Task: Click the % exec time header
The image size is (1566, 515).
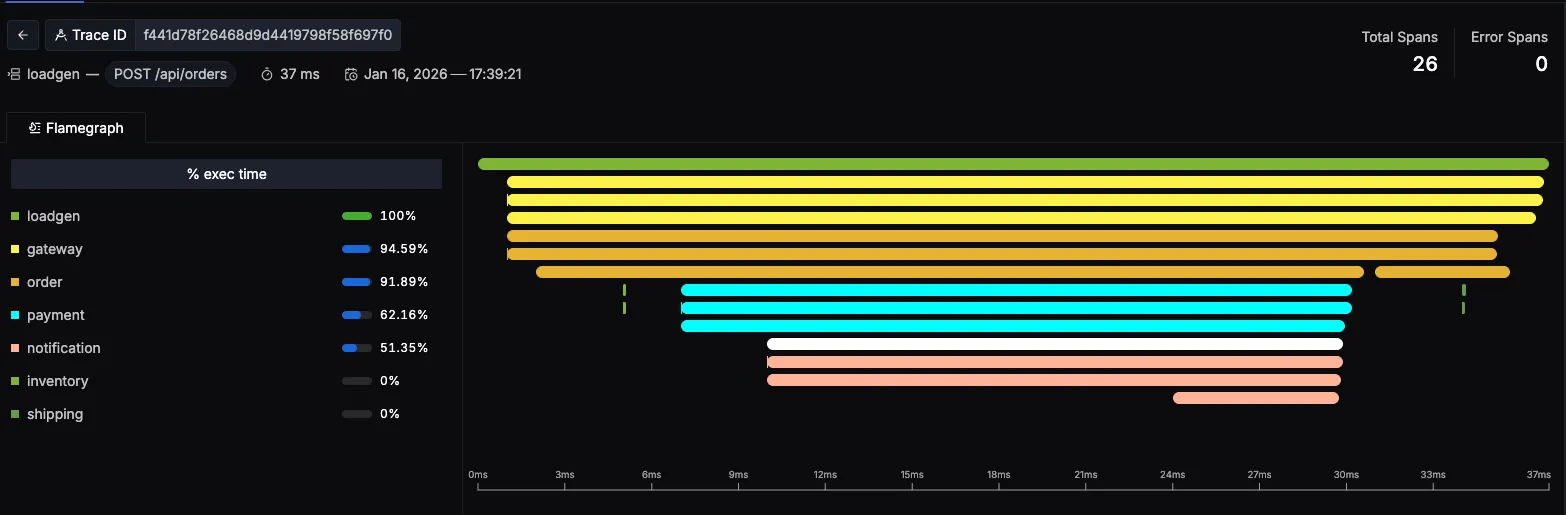Action: coord(226,174)
